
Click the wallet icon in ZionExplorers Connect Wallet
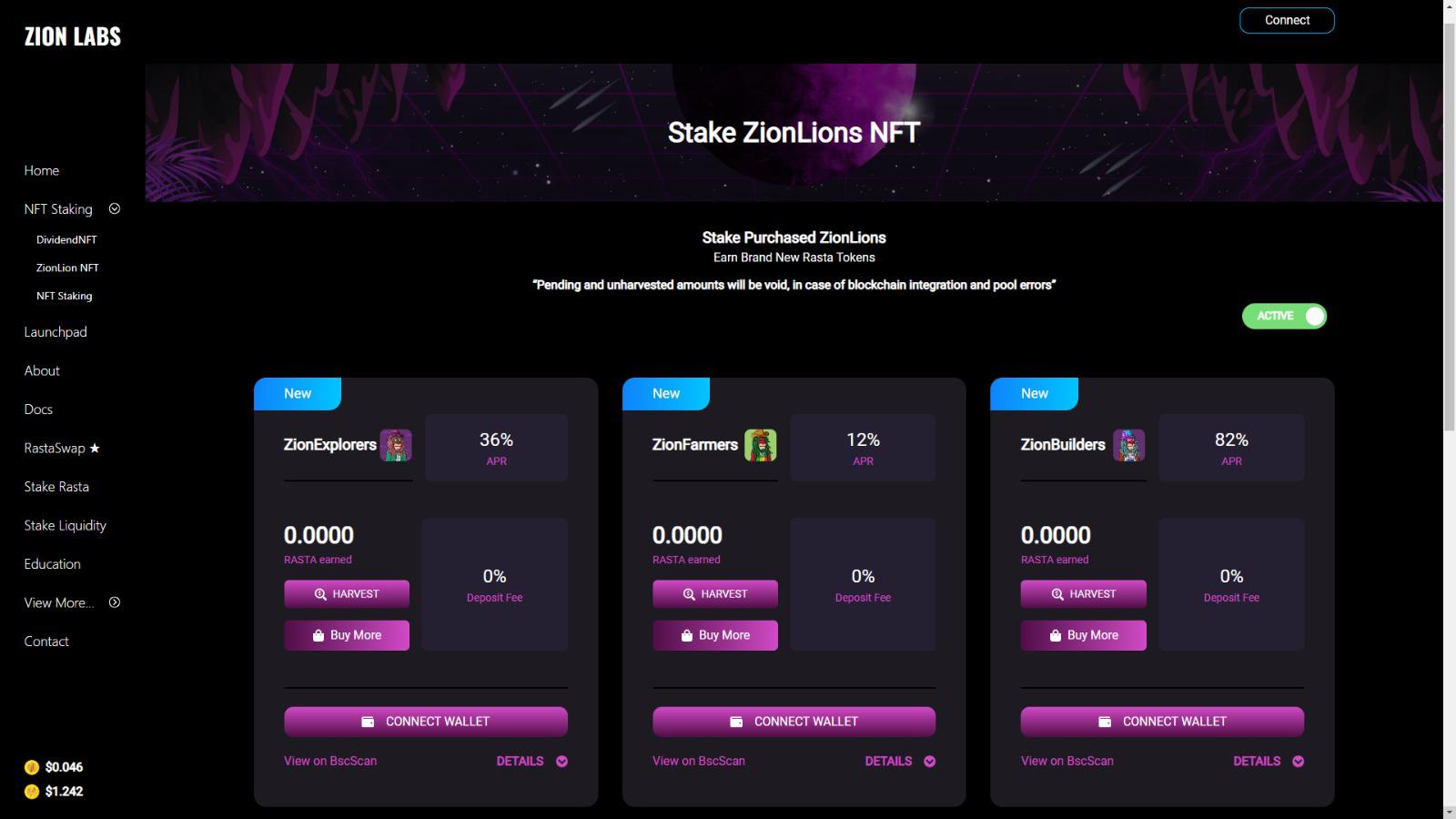(x=369, y=722)
